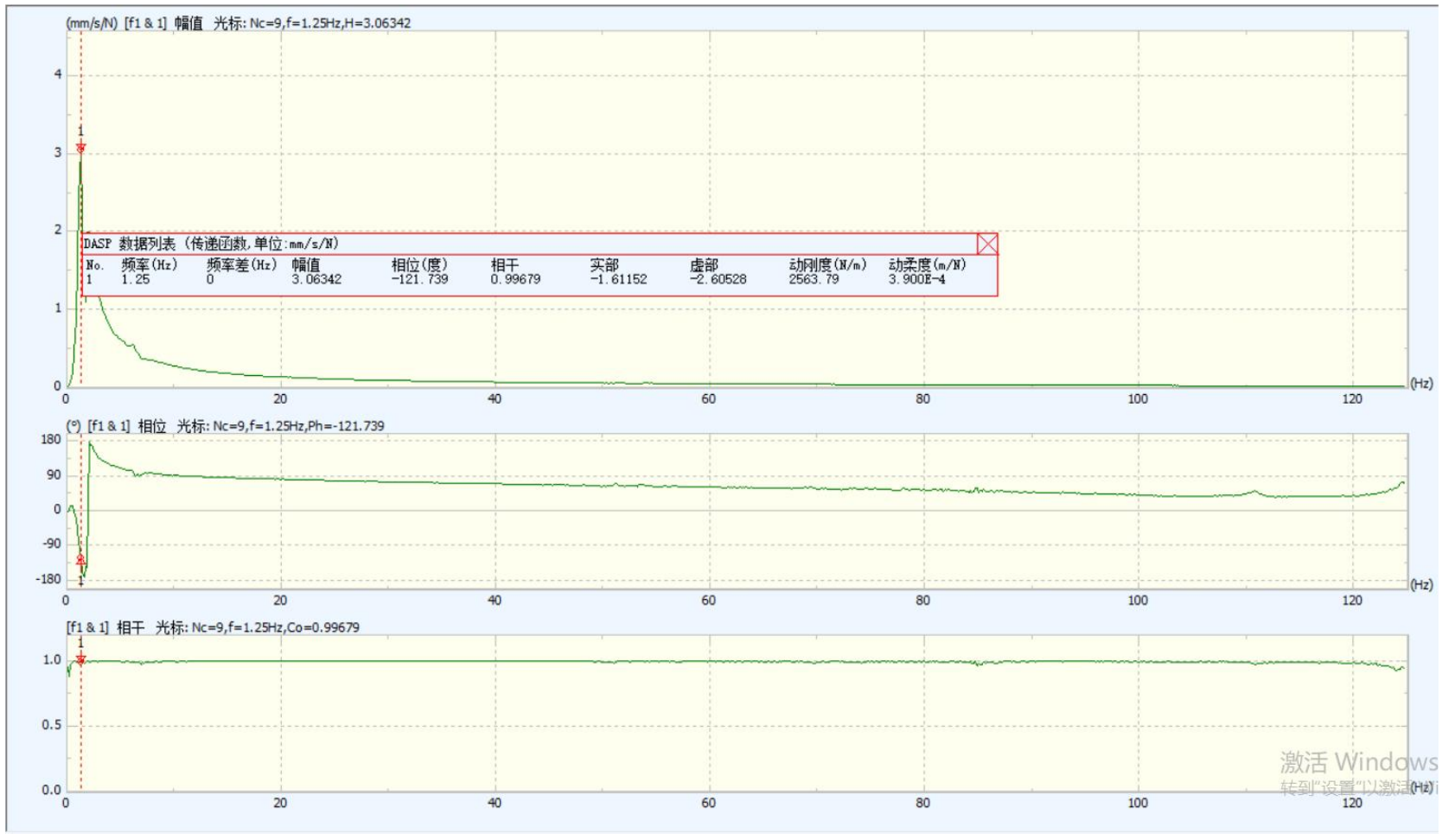Click the red cursor marker on coherence plot
Screen dimensions: 1449x840
tap(81, 660)
